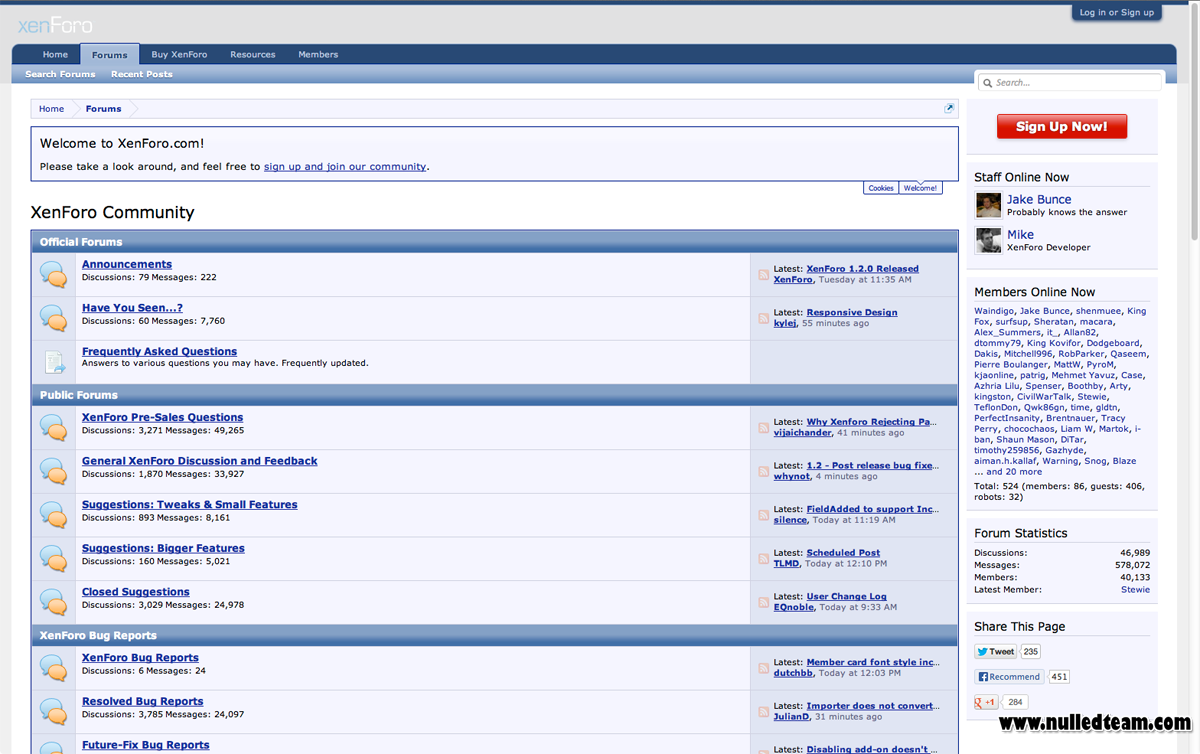This screenshot has height=754, width=1200.
Task: Open latest member Stewie's profile
Action: pyautogui.click(x=1135, y=590)
